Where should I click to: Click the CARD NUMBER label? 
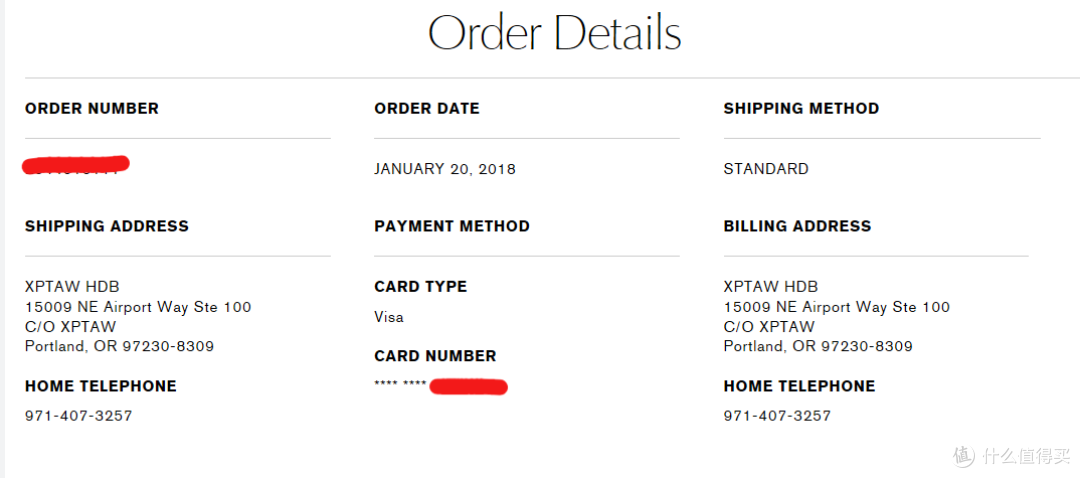coord(435,356)
